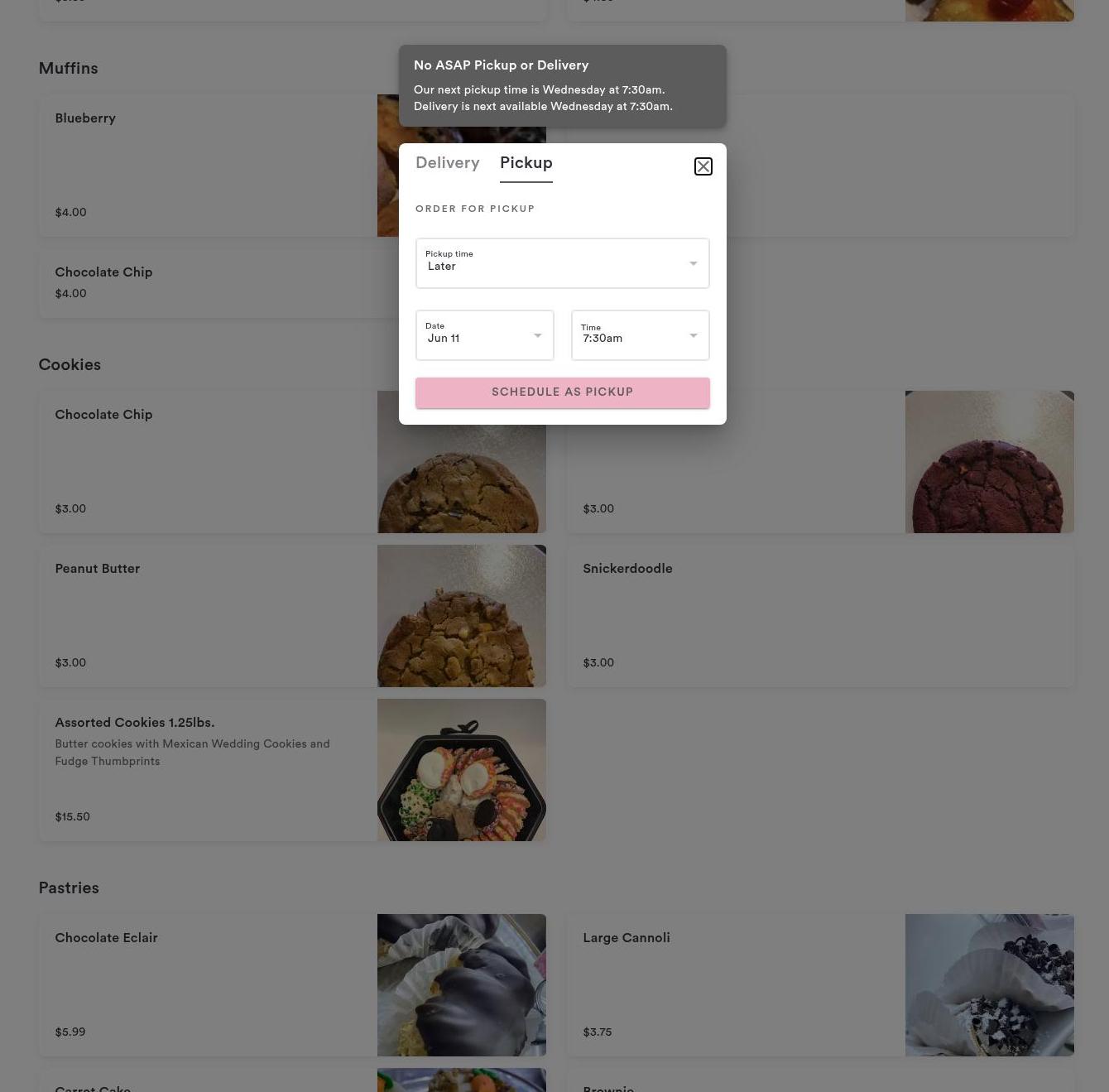Click the Schedule as Pickup button
1109x1092 pixels.
coord(562,392)
